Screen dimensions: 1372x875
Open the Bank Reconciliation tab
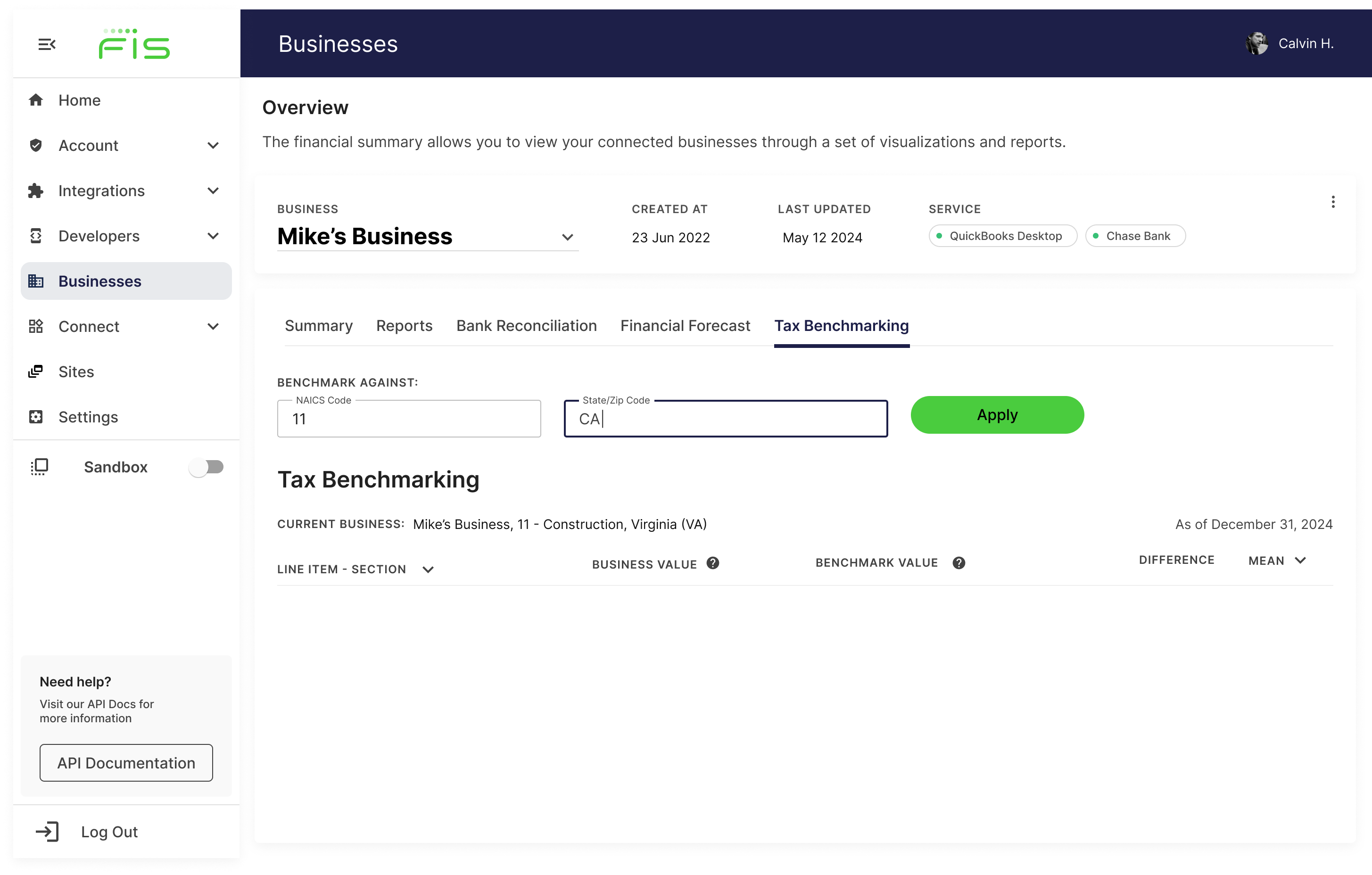click(526, 326)
